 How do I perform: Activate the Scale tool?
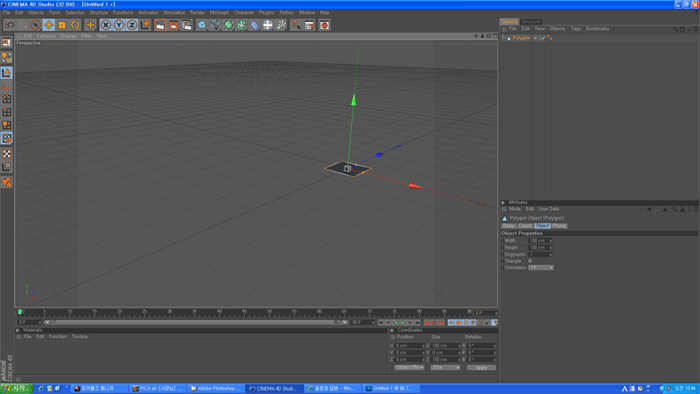click(x=62, y=25)
